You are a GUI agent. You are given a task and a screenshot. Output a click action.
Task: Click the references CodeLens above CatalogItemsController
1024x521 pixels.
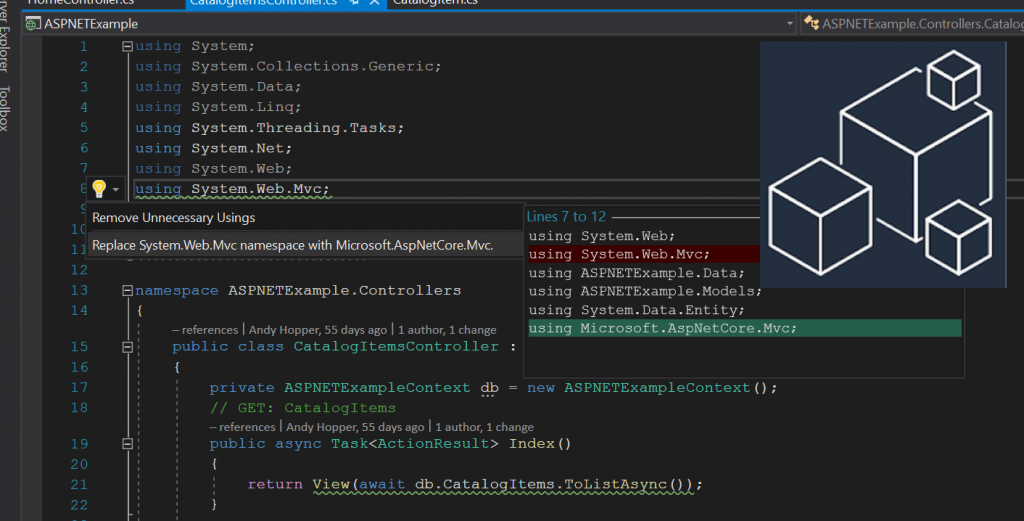click(208, 329)
